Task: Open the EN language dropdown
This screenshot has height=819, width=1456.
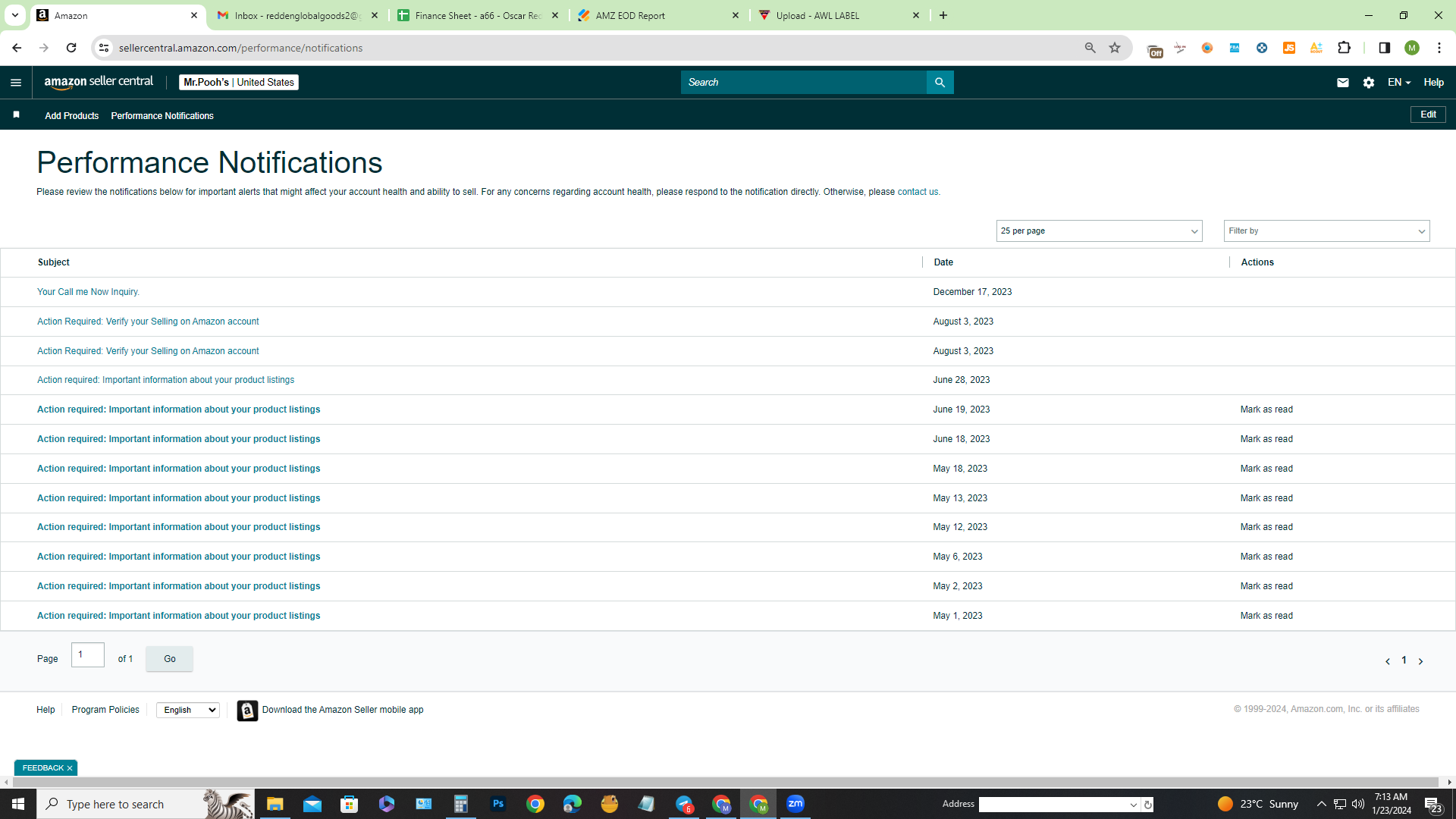Action: [x=1398, y=83]
